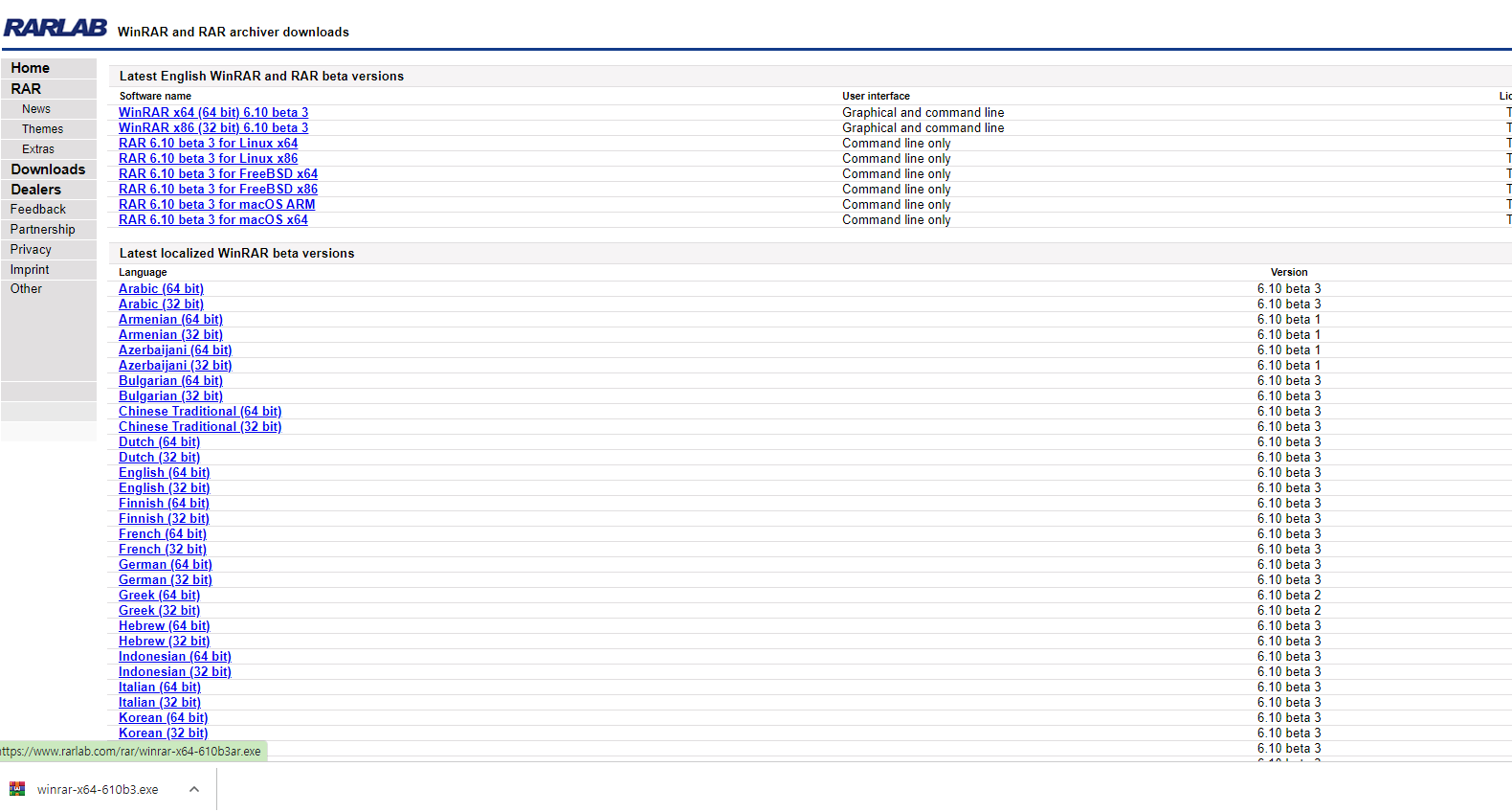Download WinRAR x64 (64 bit) 6.10 beta 3
Image resolution: width=1512 pixels, height=812 pixels.
click(213, 112)
